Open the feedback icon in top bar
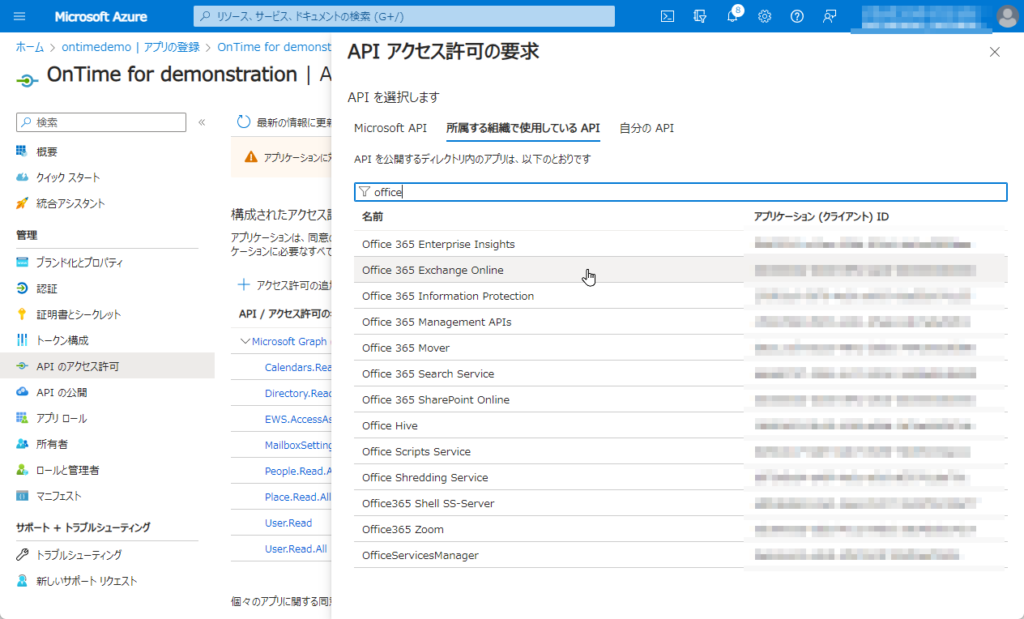The height and width of the screenshot is (619, 1024). (x=829, y=16)
